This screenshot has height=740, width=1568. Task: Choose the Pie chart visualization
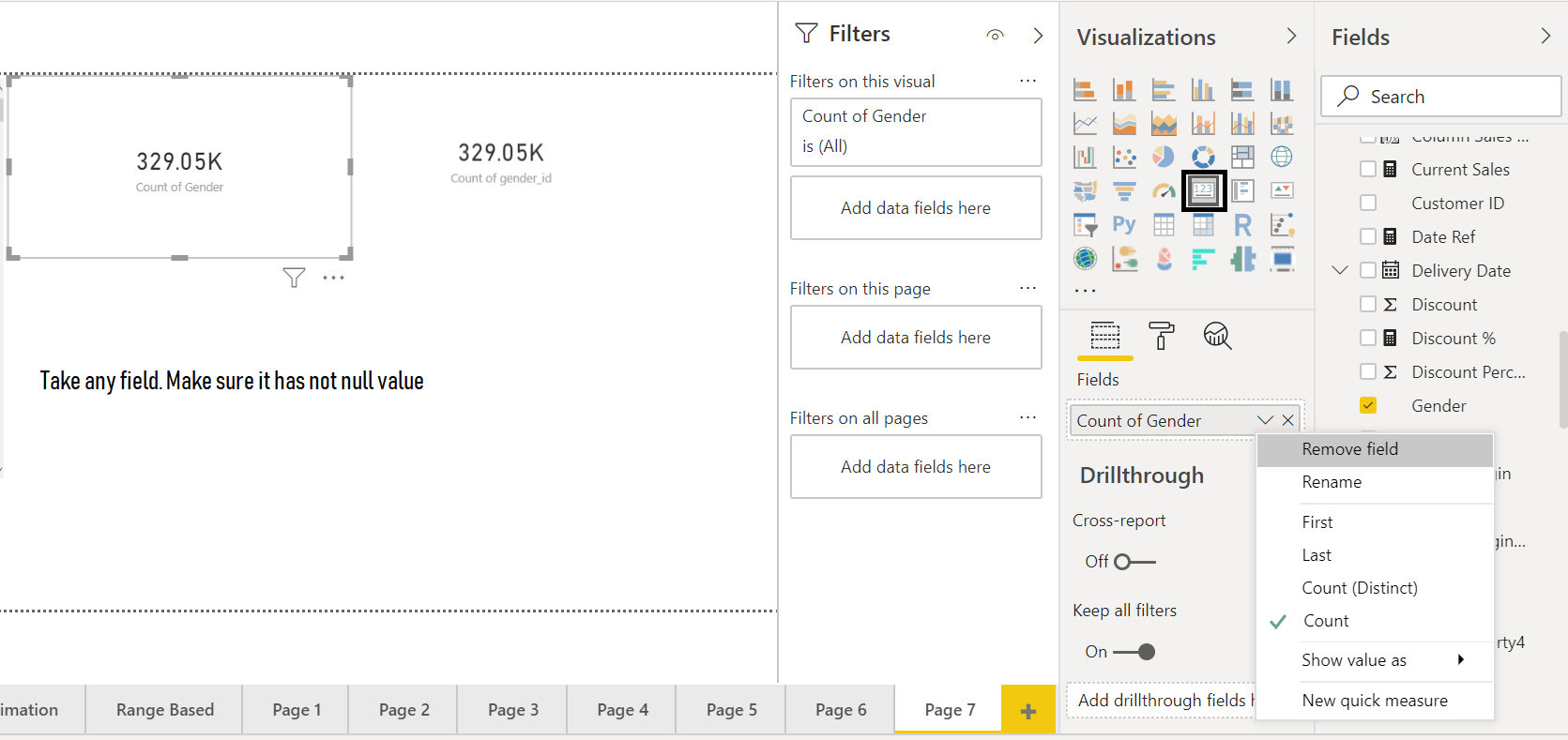pos(1164,157)
